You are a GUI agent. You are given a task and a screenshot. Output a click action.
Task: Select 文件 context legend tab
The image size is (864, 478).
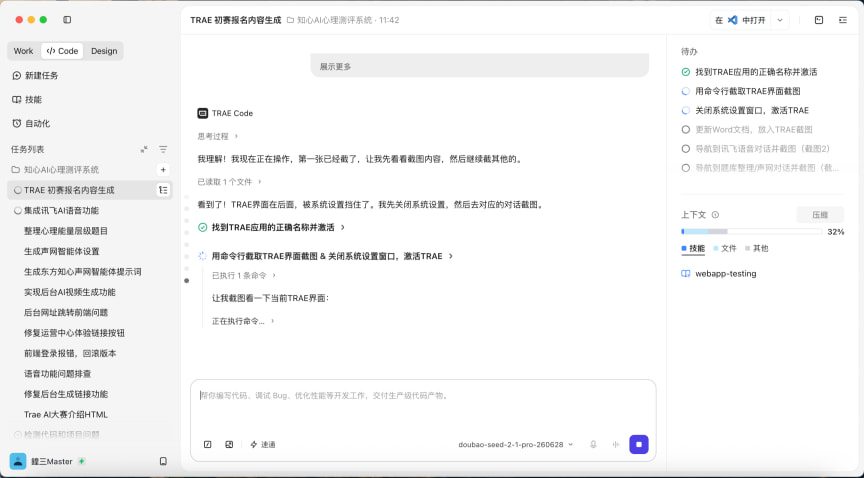[x=725, y=249]
